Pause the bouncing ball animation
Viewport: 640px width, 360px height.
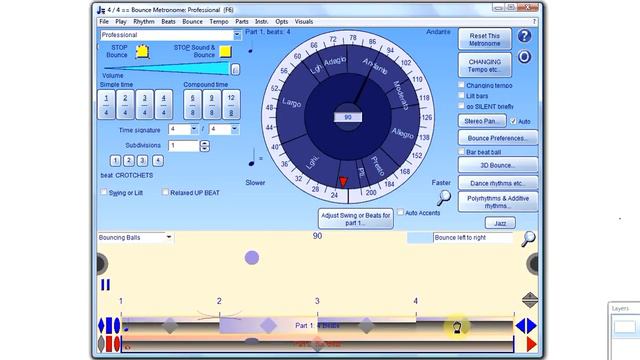[x=105, y=284]
